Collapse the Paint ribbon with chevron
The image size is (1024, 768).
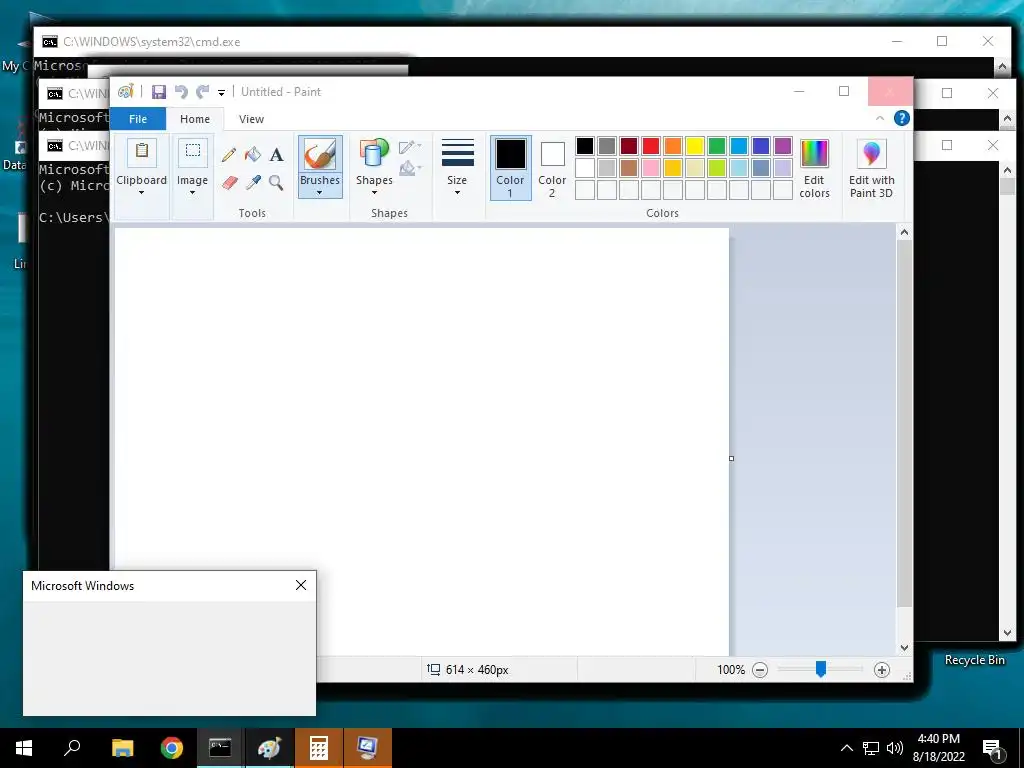pyautogui.click(x=880, y=118)
